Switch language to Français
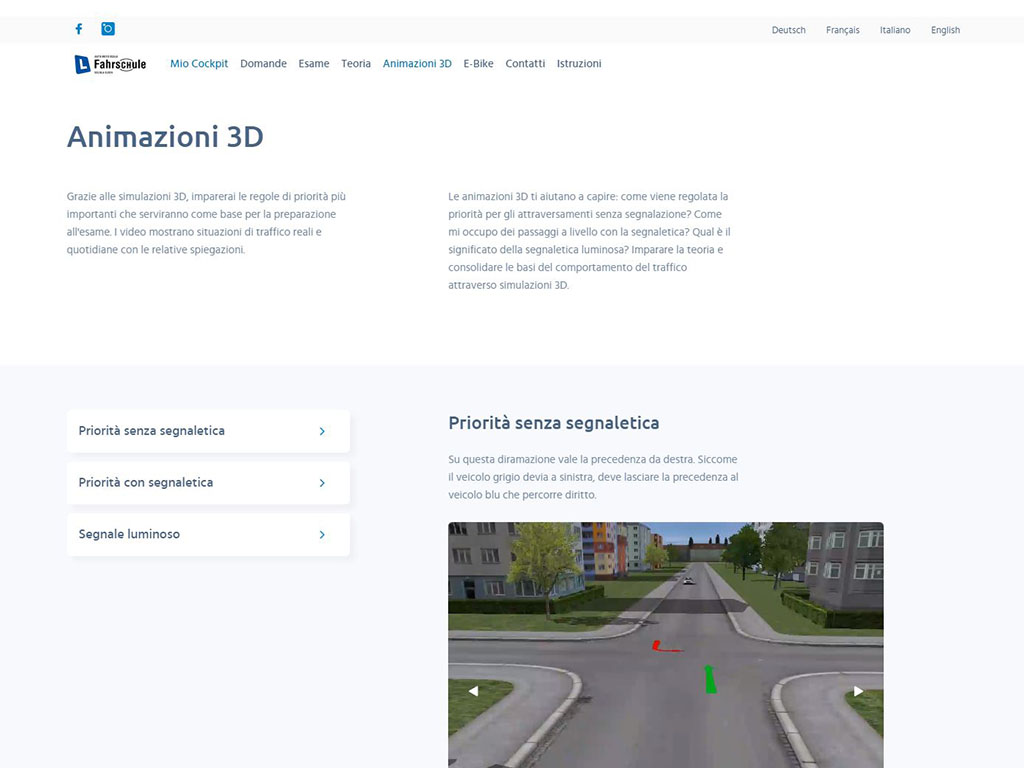The image size is (1024, 768). point(843,30)
